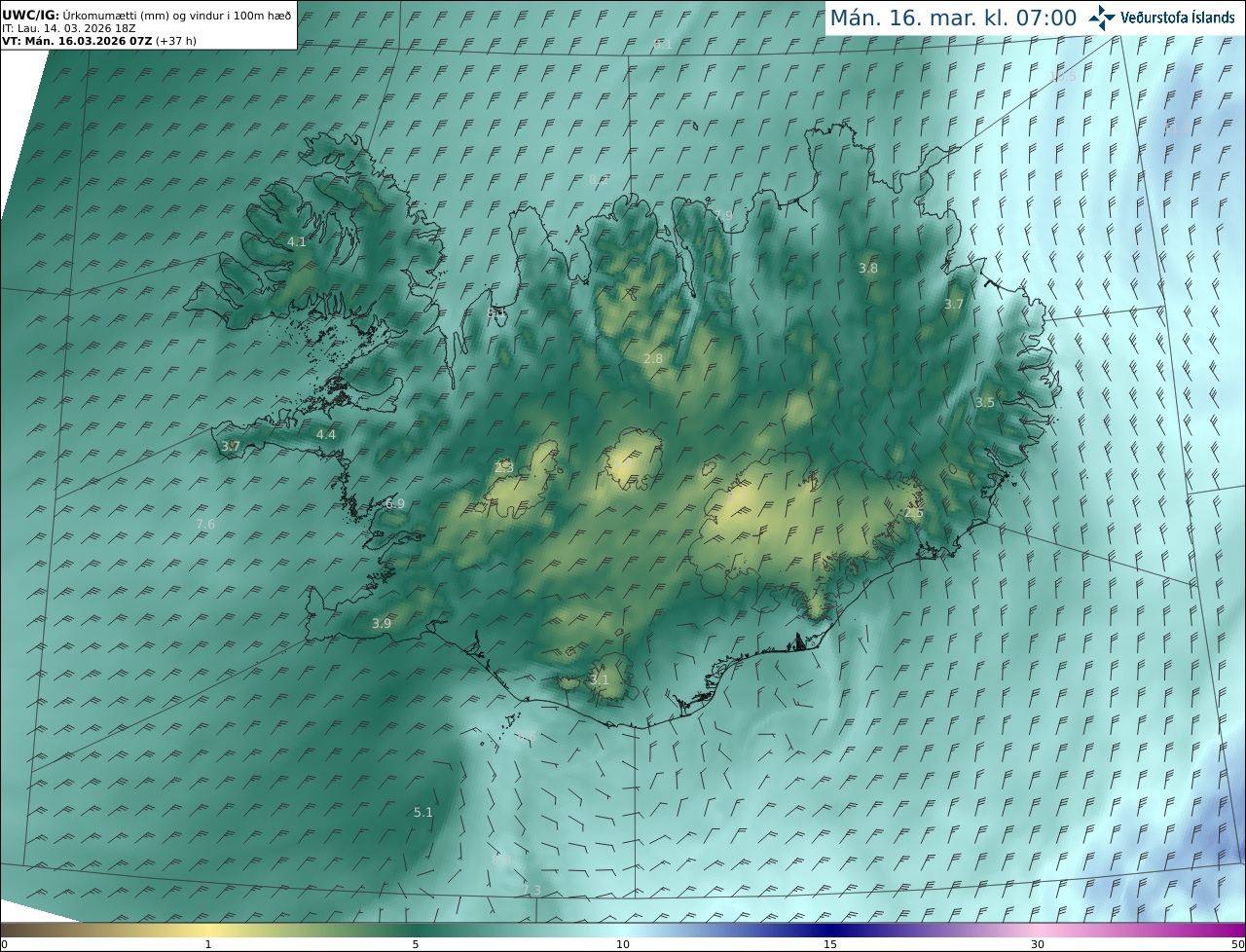
Task: Click the 50 tick label on the scale
Action: pyautogui.click(x=1238, y=944)
